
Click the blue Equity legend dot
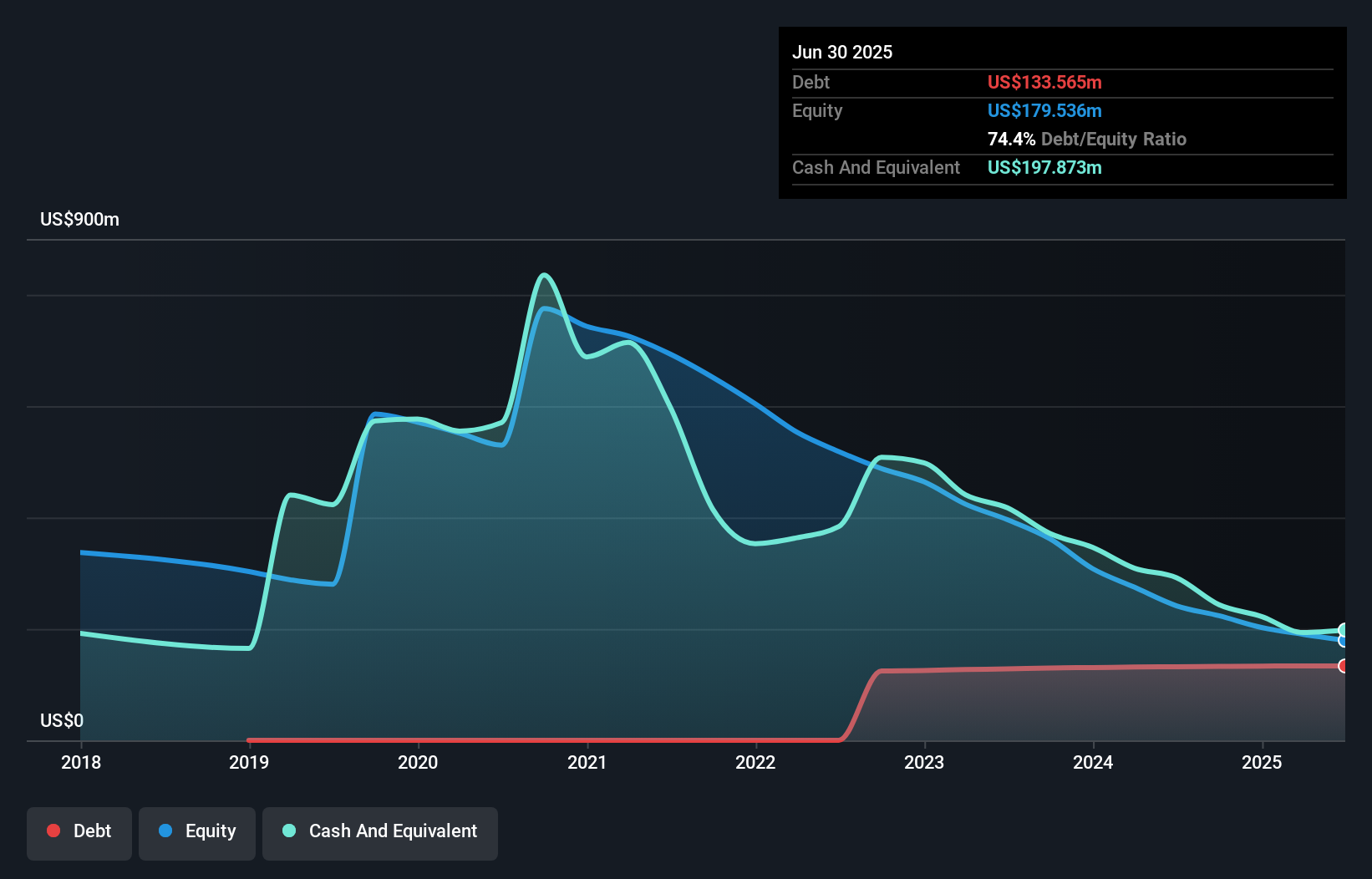click(x=167, y=831)
